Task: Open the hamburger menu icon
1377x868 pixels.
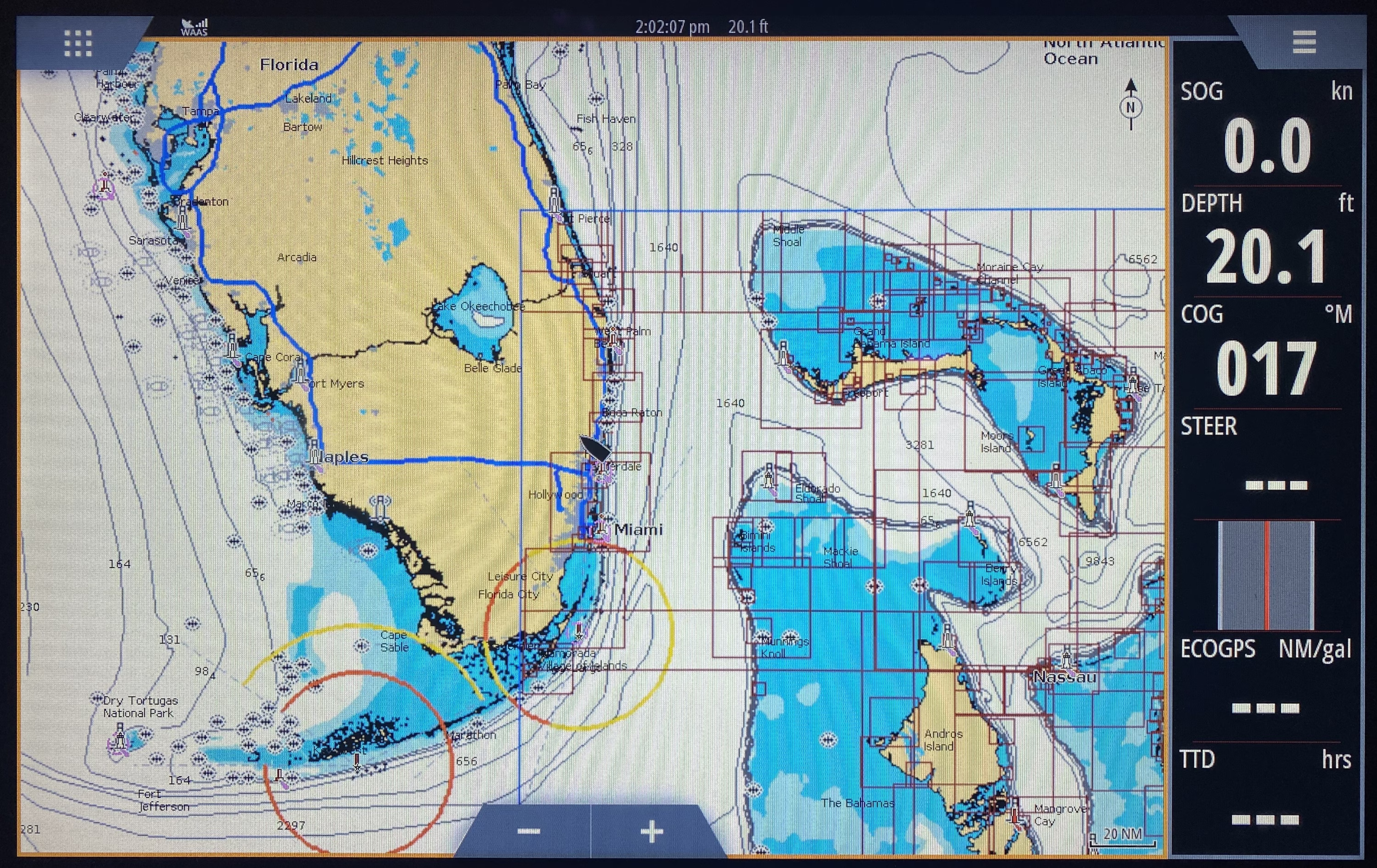Action: click(1304, 42)
